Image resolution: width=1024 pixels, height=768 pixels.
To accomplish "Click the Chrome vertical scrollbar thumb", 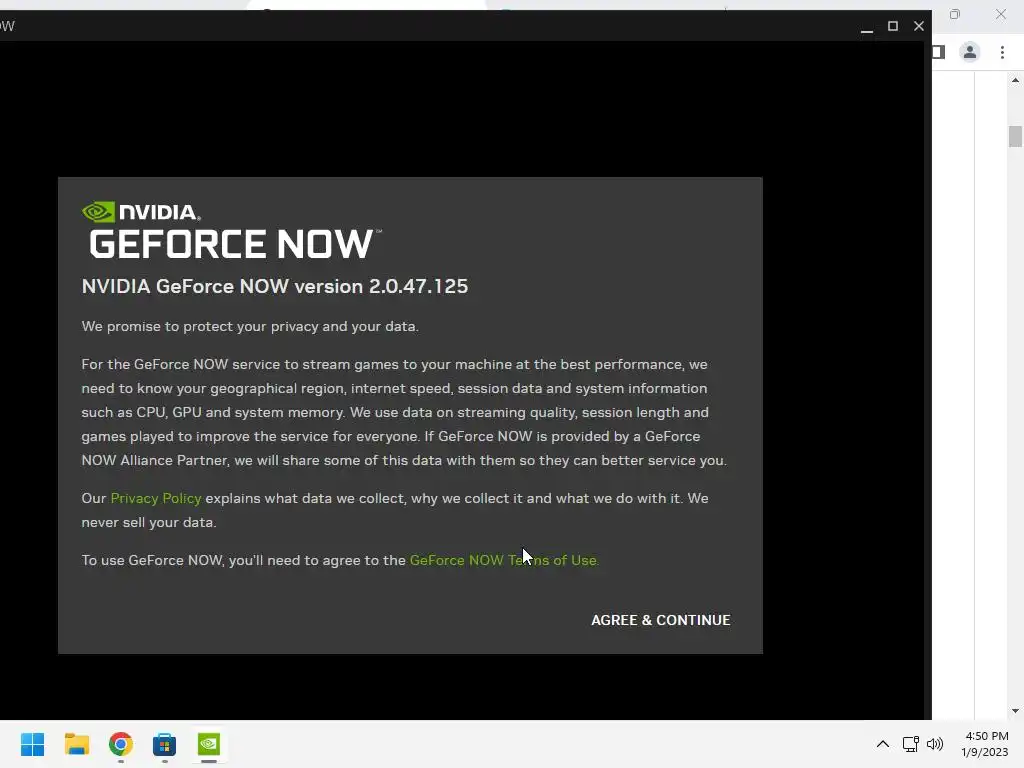I will pos(1015,136).
